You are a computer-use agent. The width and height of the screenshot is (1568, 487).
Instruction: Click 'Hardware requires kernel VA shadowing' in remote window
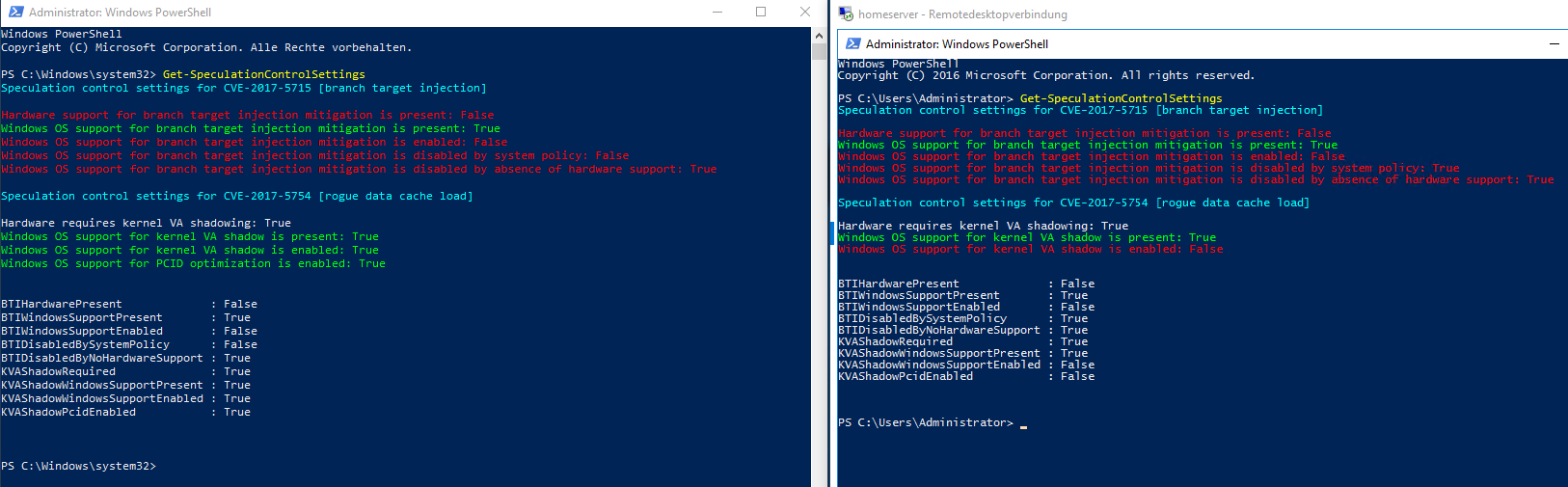[x=983, y=226]
